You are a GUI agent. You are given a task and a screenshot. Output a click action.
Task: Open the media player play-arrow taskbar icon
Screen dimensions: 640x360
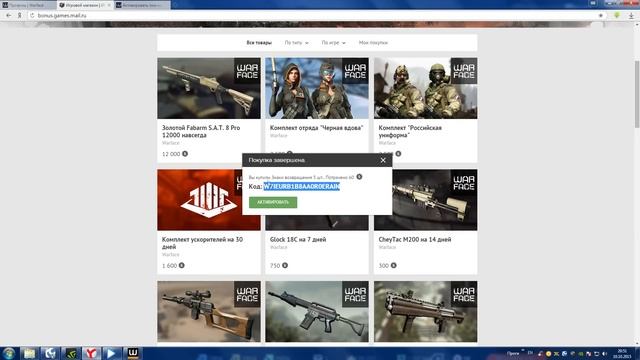coord(111,353)
